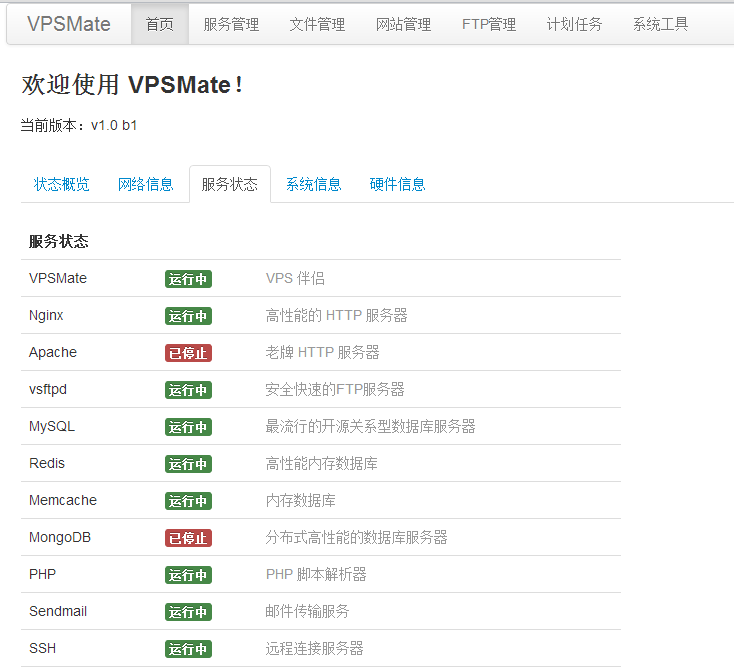Image resolution: width=734 pixels, height=672 pixels.
Task: Click the SSH 运行中 status badge
Action: point(188,649)
